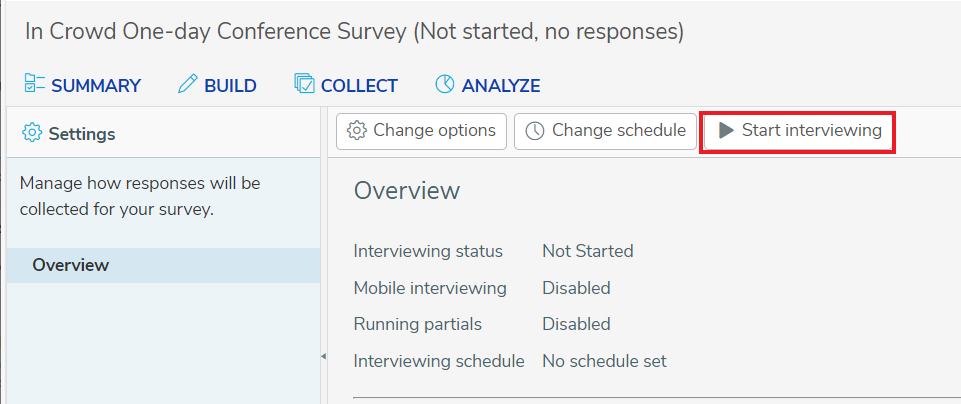
Task: Go to the ANALYZE tab label
Action: tap(501, 86)
